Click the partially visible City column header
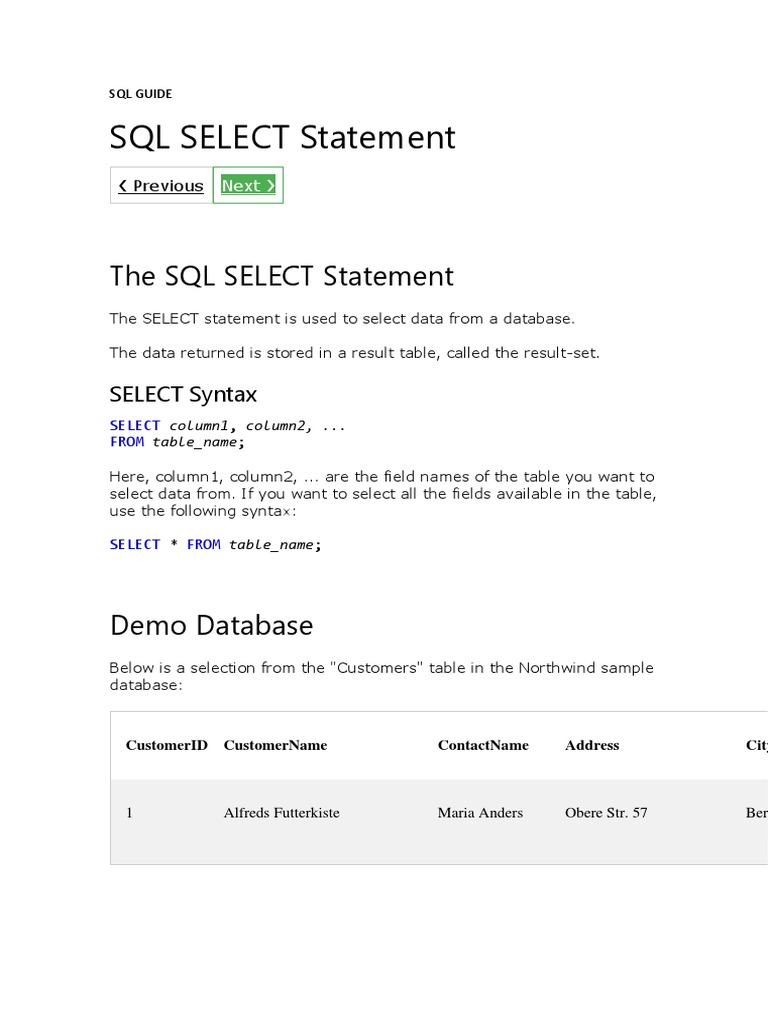768x1024 pixels. point(756,745)
